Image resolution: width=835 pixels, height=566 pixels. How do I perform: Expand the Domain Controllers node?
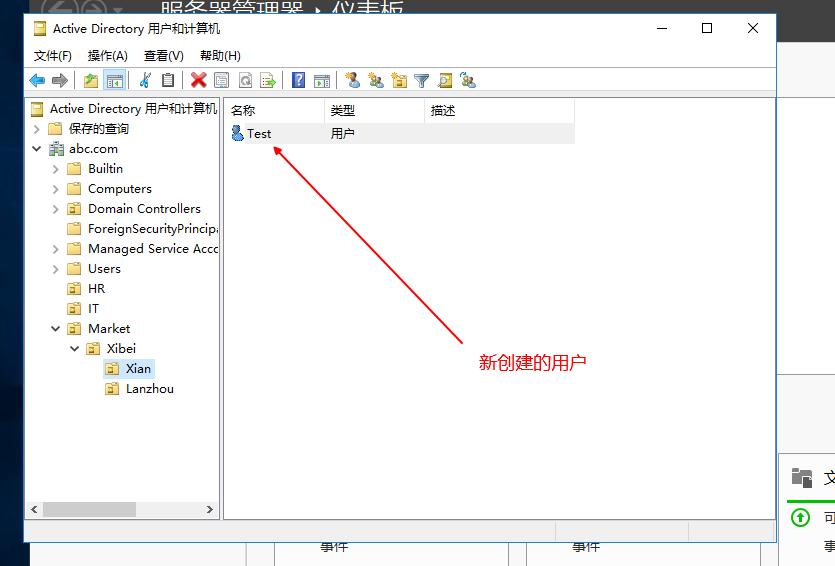(x=55, y=209)
